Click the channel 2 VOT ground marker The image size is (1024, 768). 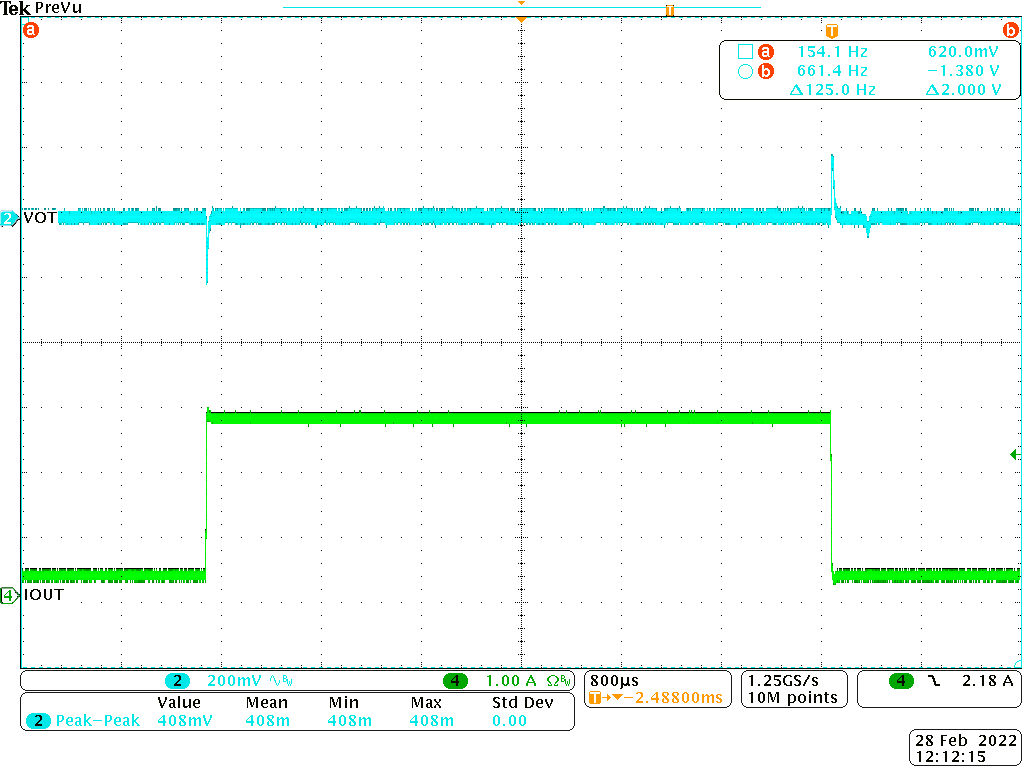(9, 218)
